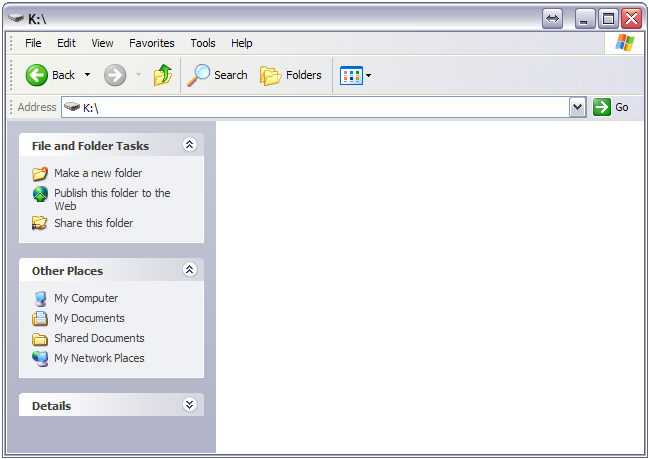Open My Network Places link
Screen dimensions: 649x459
(99, 358)
